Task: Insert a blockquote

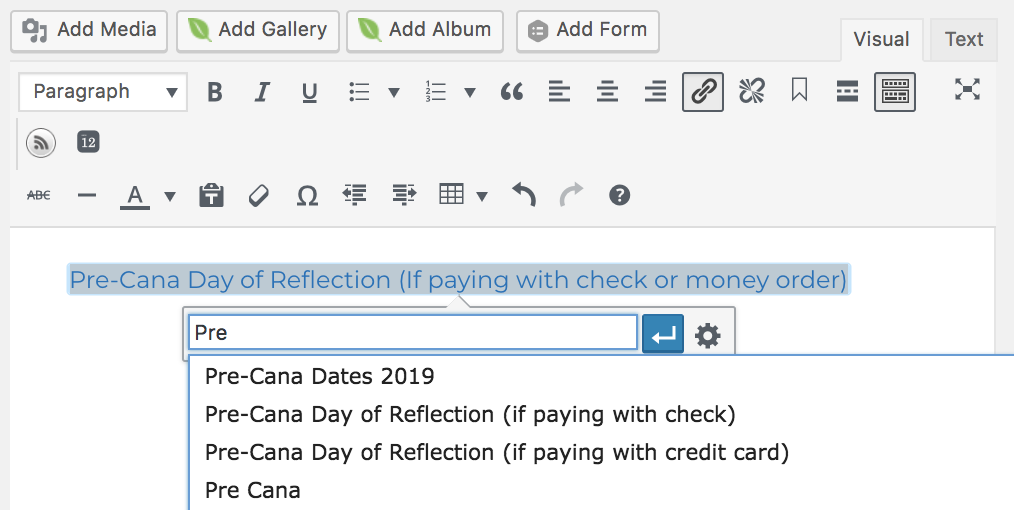Action: (x=512, y=92)
